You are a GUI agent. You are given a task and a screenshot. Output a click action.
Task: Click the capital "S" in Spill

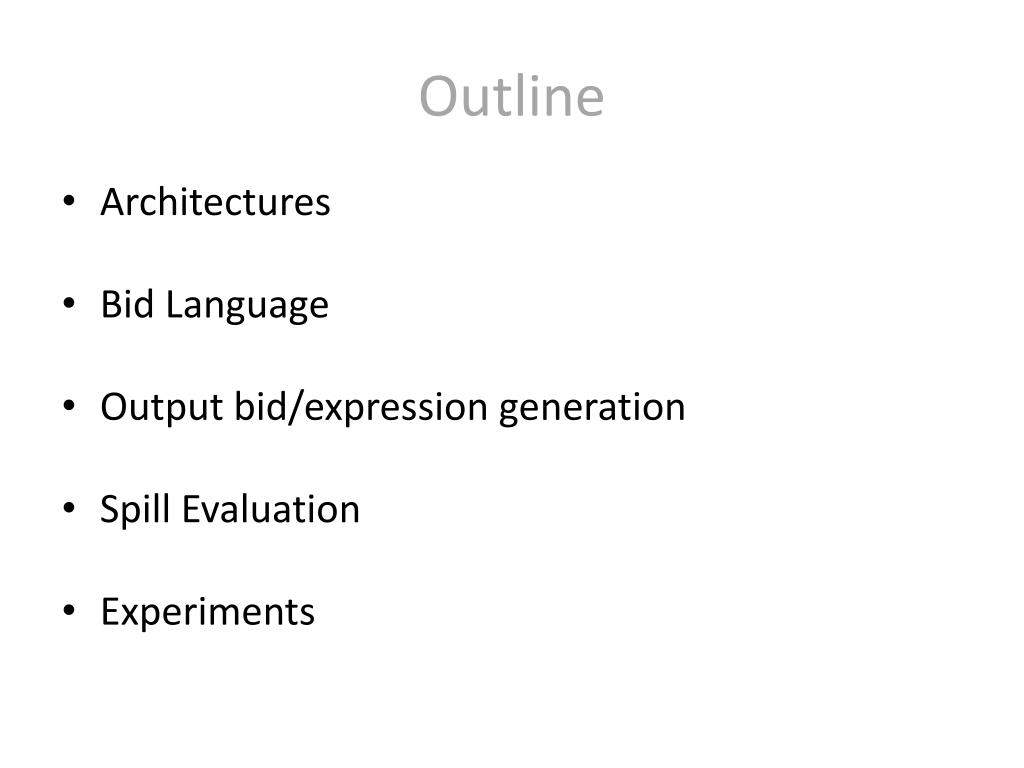point(109,509)
